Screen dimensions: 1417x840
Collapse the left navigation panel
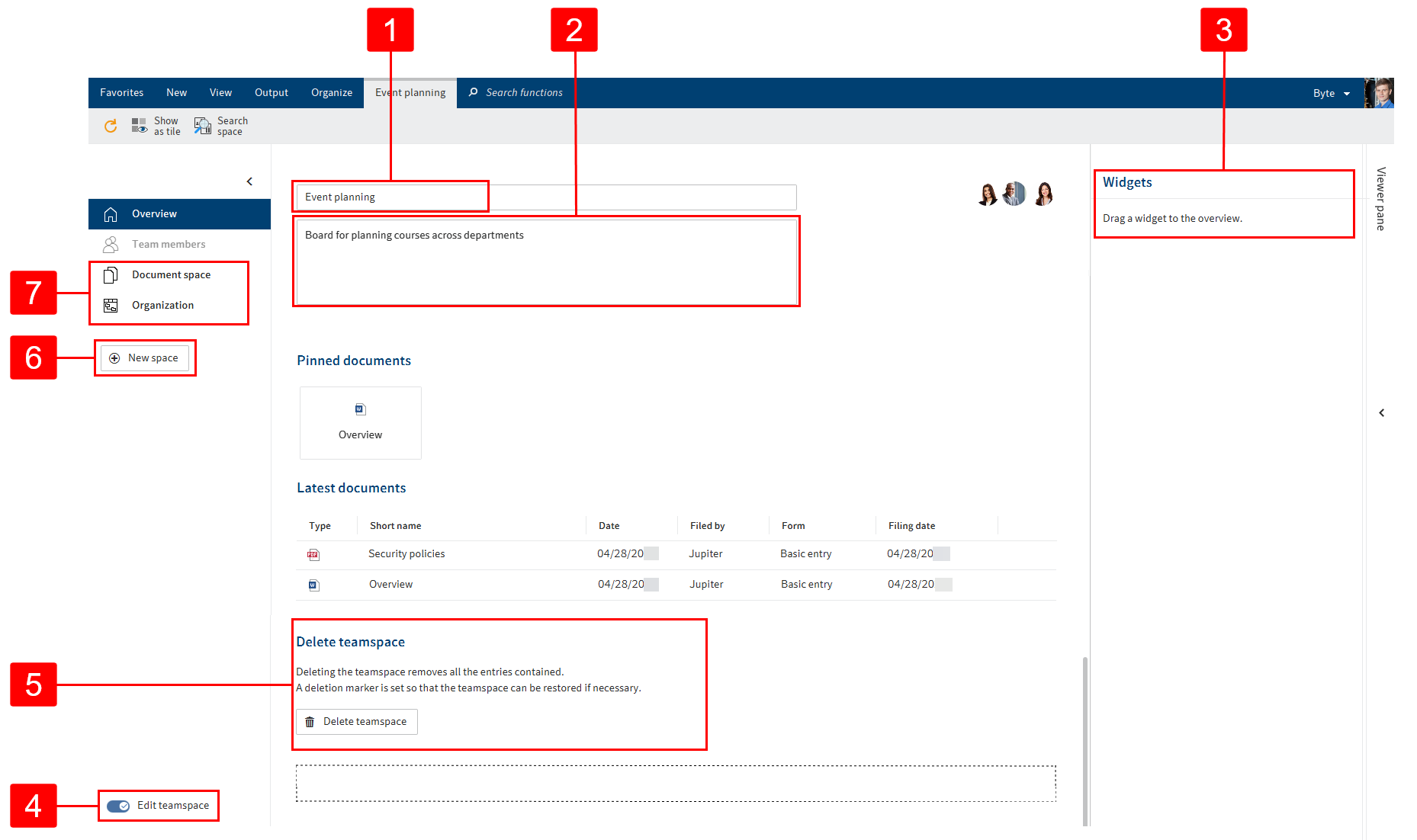point(249,181)
